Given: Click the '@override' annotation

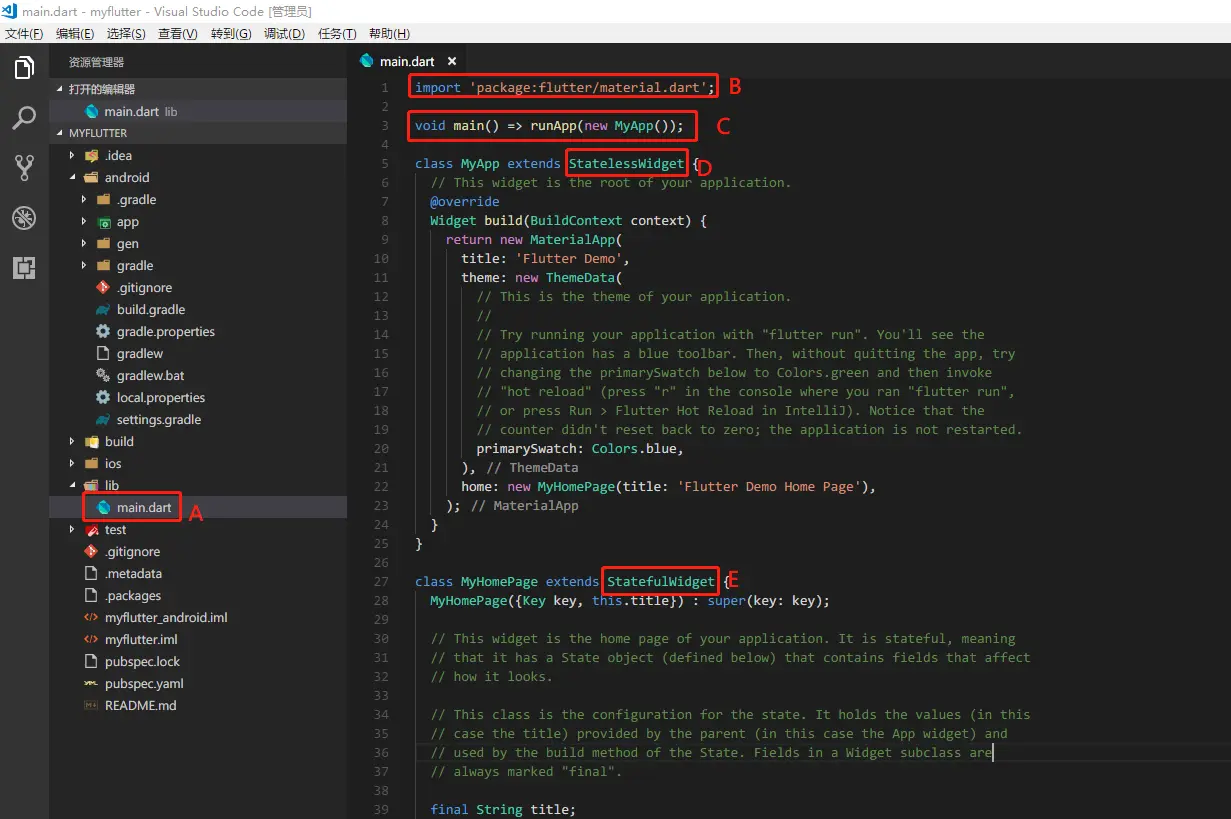Looking at the screenshot, I should click(465, 201).
